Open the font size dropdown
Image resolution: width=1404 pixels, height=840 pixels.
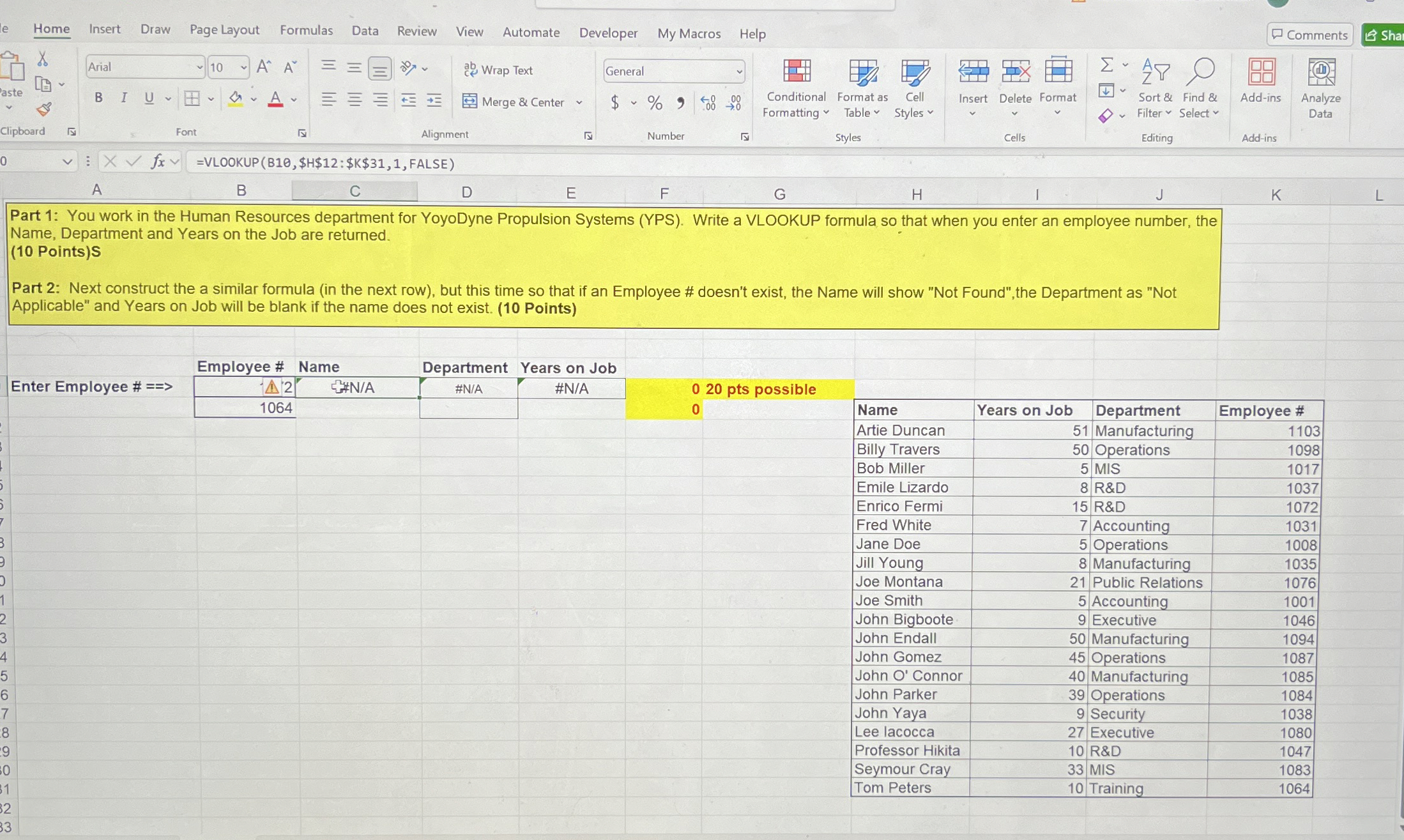click(x=243, y=67)
